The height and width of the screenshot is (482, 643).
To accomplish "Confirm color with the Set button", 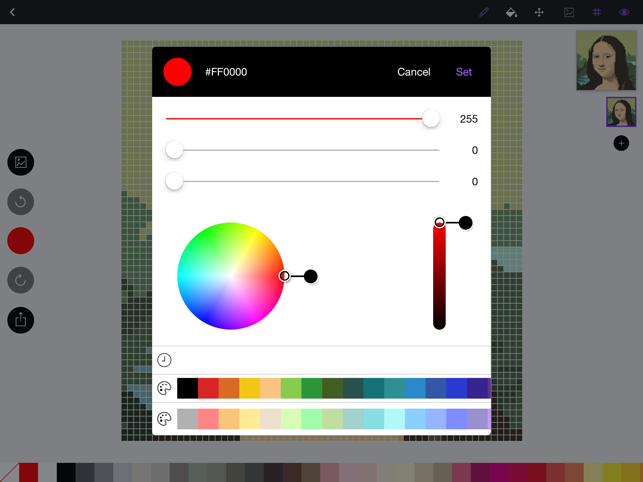I will pos(464,72).
